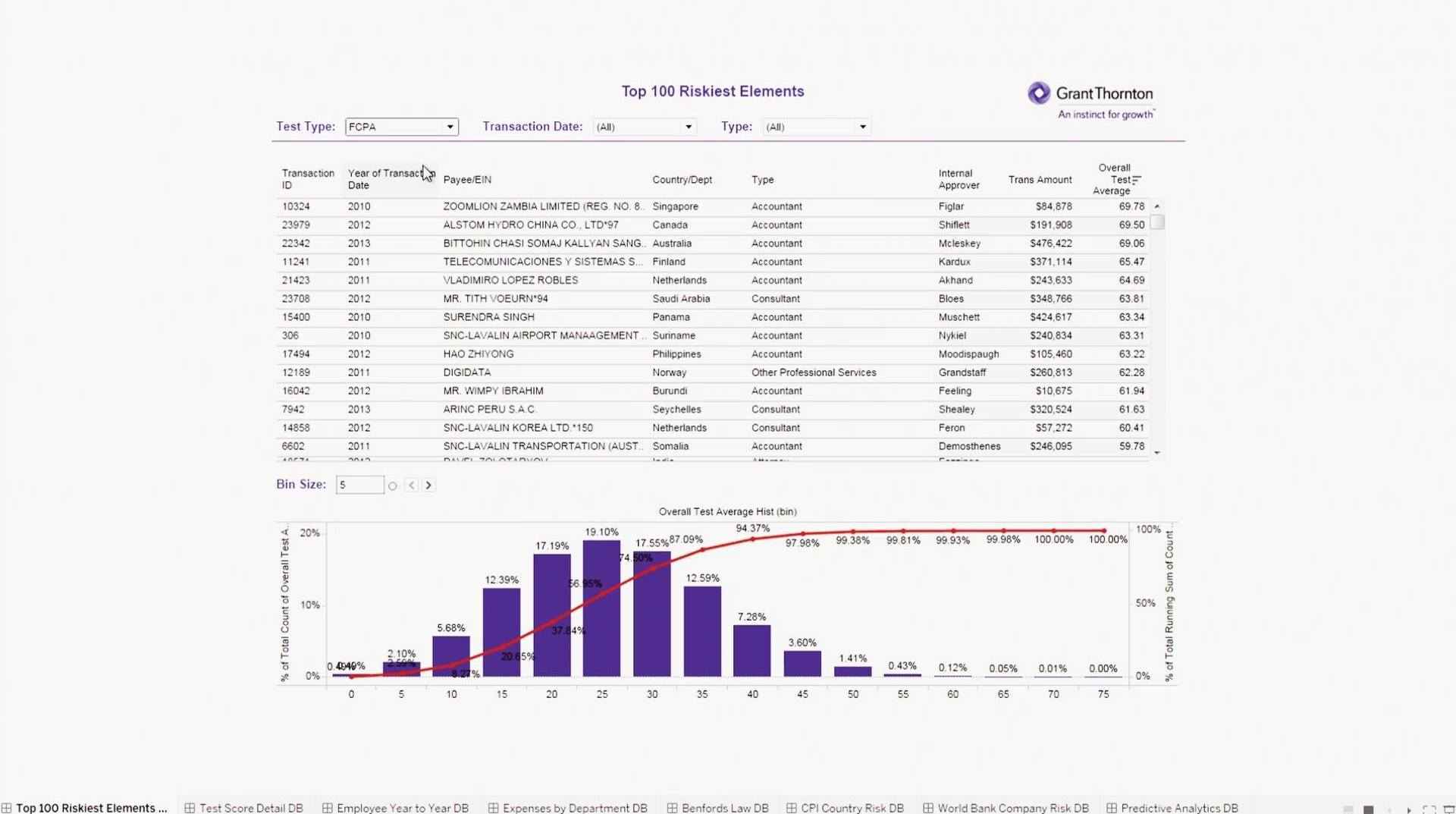
Task: Click the Bin Size slider circle handle
Action: [392, 486]
